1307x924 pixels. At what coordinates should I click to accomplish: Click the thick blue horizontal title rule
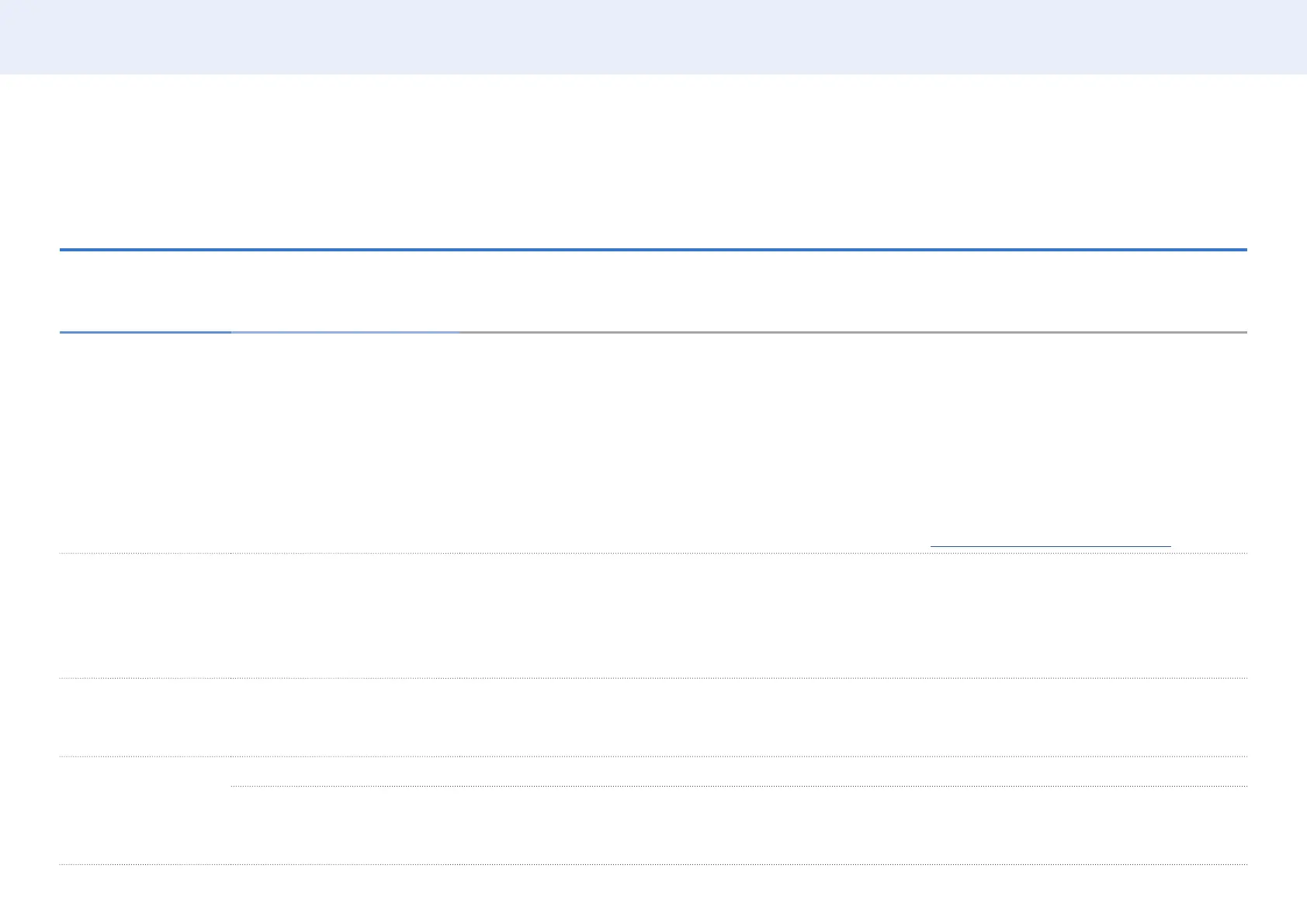pyautogui.click(x=653, y=250)
